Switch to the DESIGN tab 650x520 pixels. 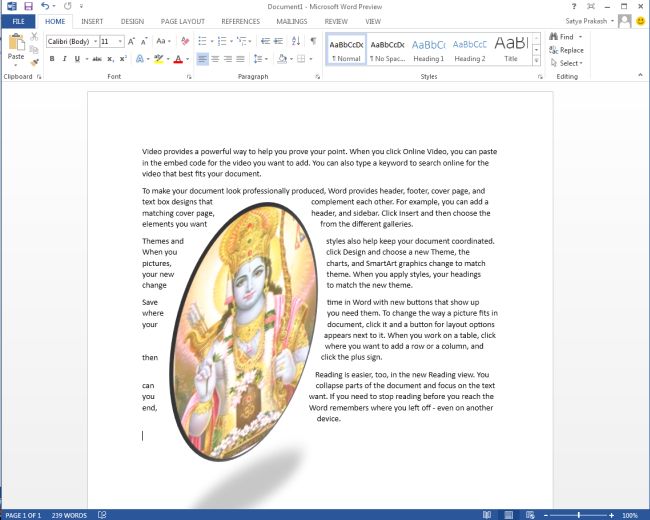[x=132, y=22]
